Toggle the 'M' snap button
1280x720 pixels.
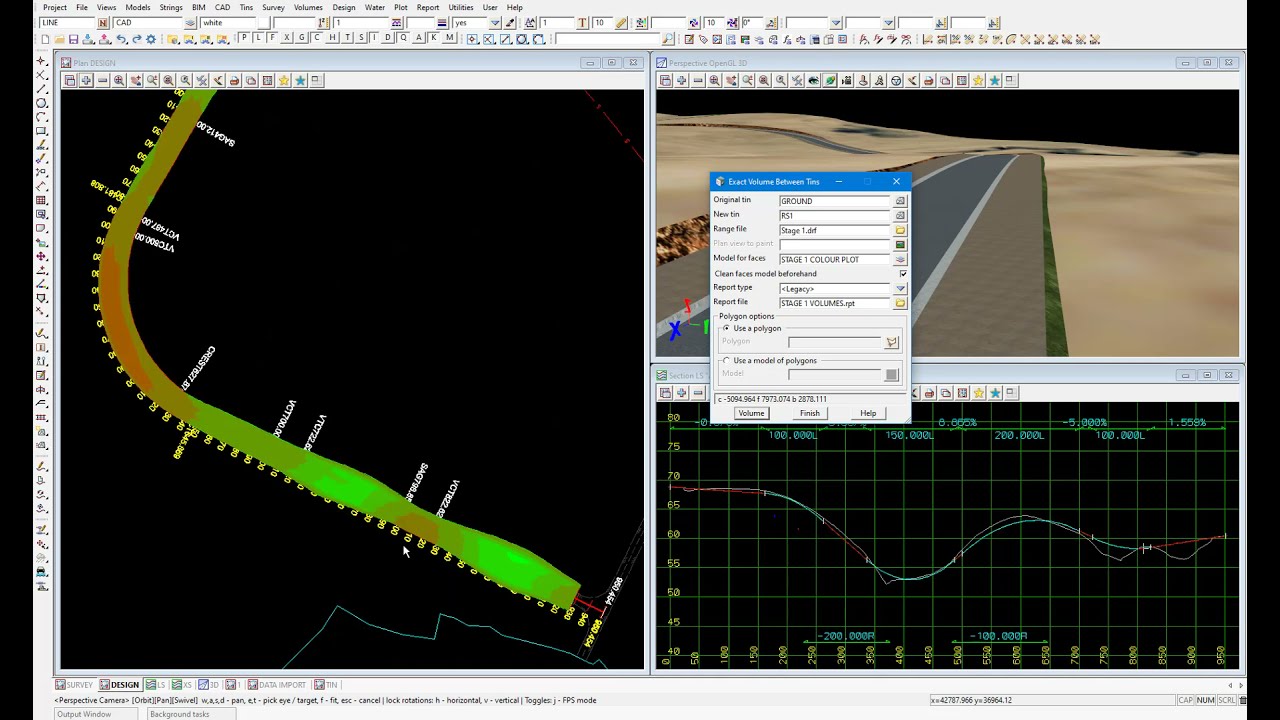point(449,38)
